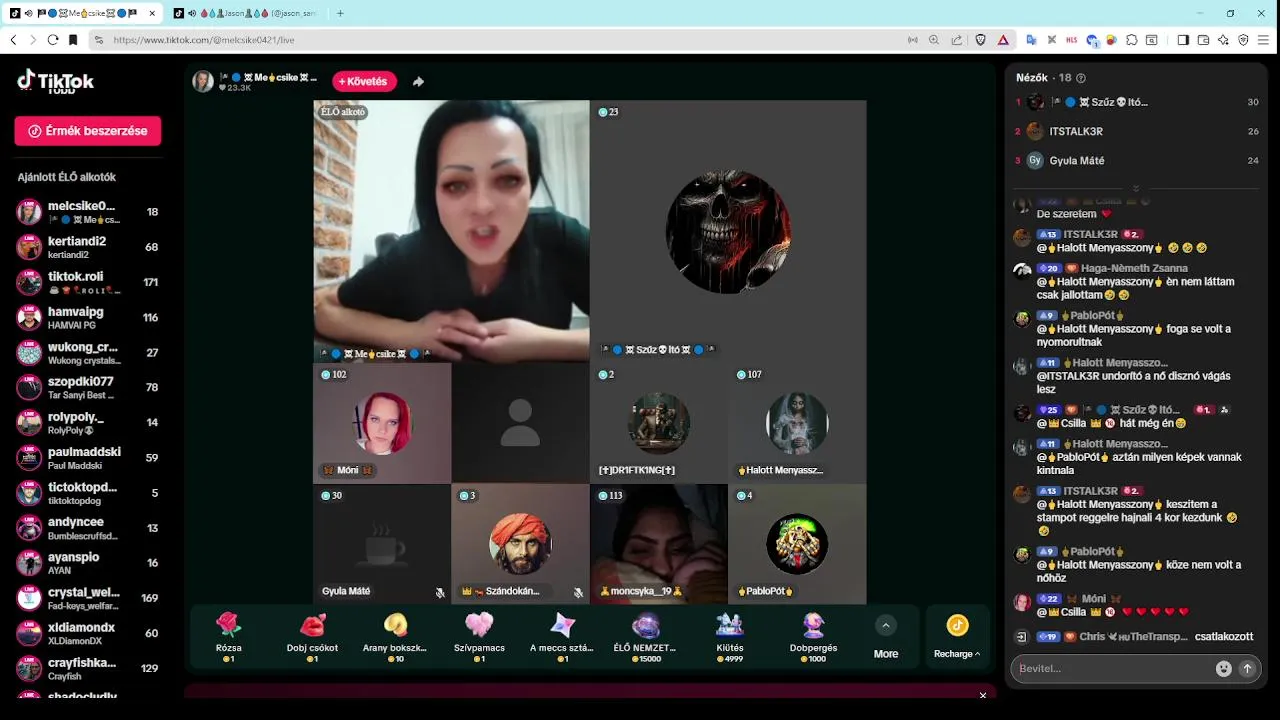Open hamvaipg live from recommended list

pyautogui.click(x=88, y=317)
